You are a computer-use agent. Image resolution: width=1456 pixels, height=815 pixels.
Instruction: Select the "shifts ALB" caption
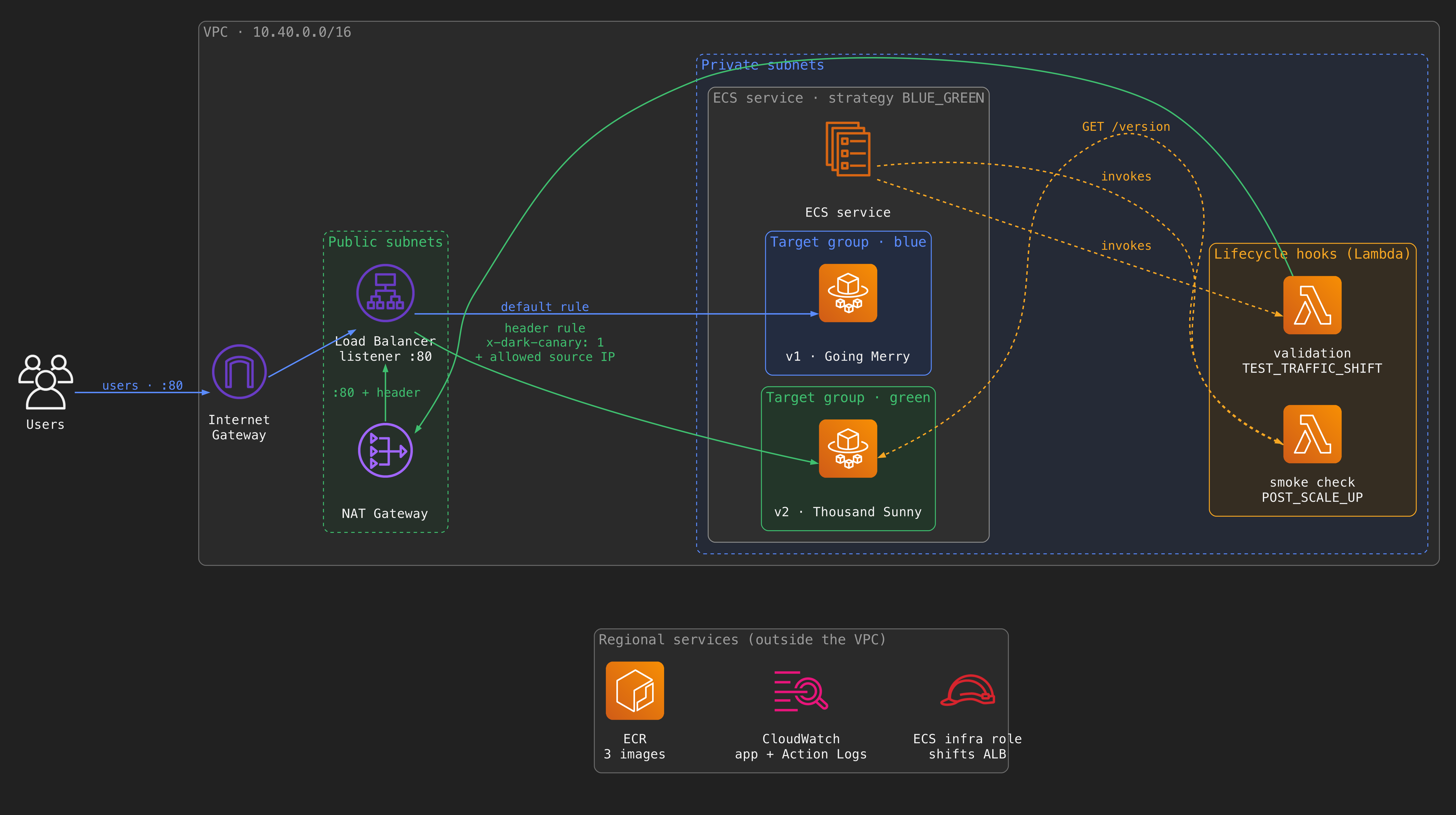click(968, 754)
